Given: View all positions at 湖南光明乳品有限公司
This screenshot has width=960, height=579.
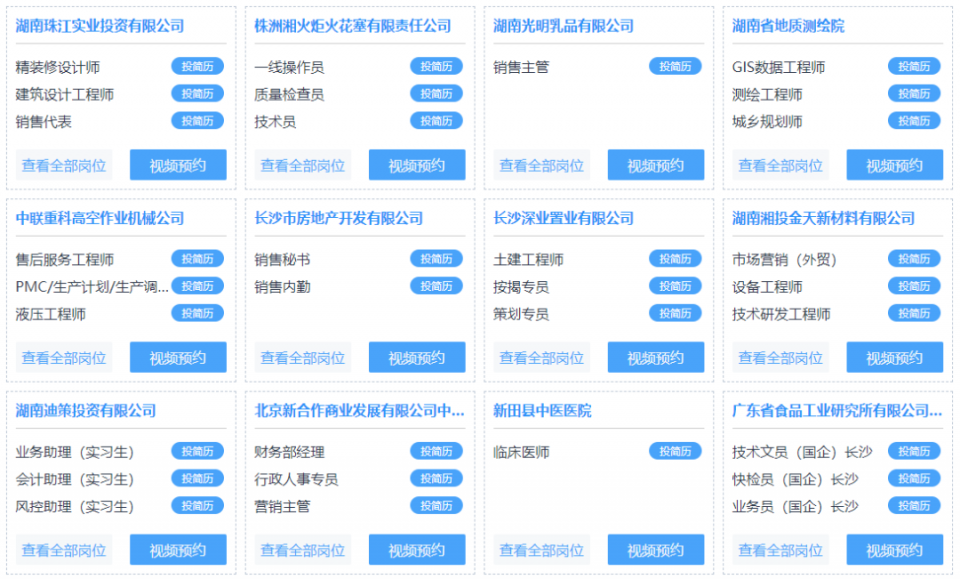Looking at the screenshot, I should [541, 165].
